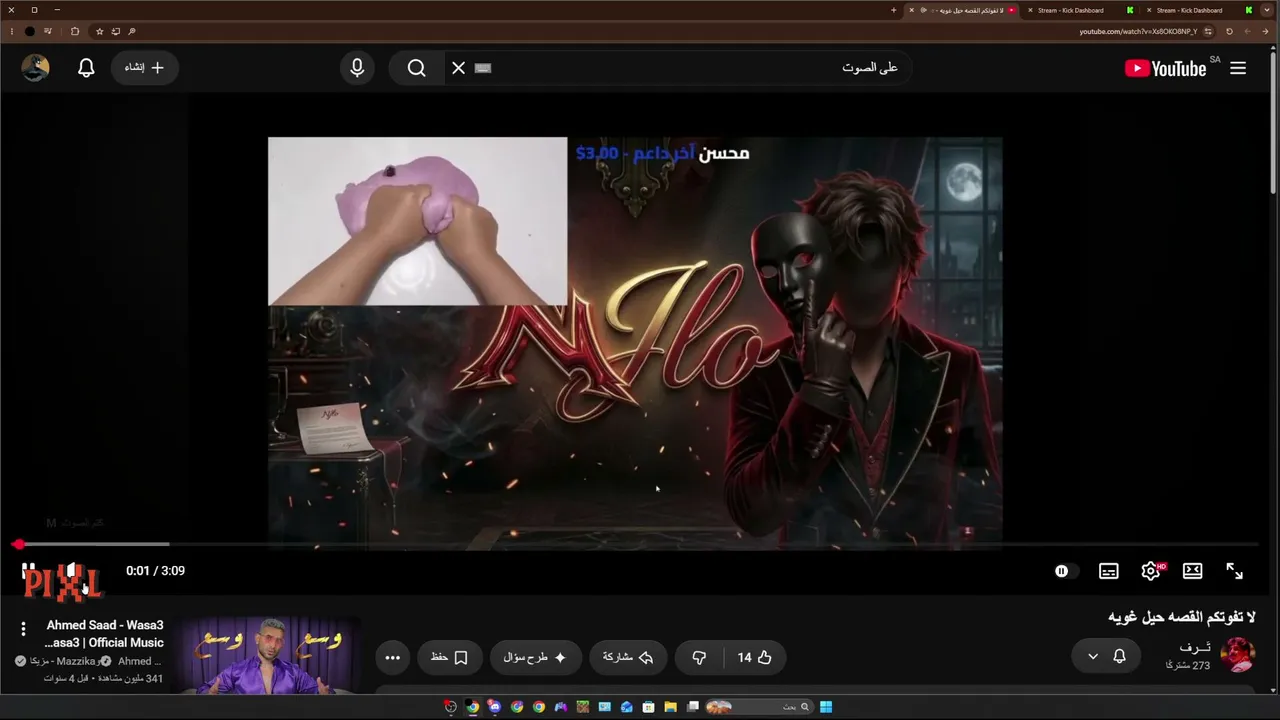Open the channel name تـرف
1280x720 pixels.
[x=1195, y=648]
